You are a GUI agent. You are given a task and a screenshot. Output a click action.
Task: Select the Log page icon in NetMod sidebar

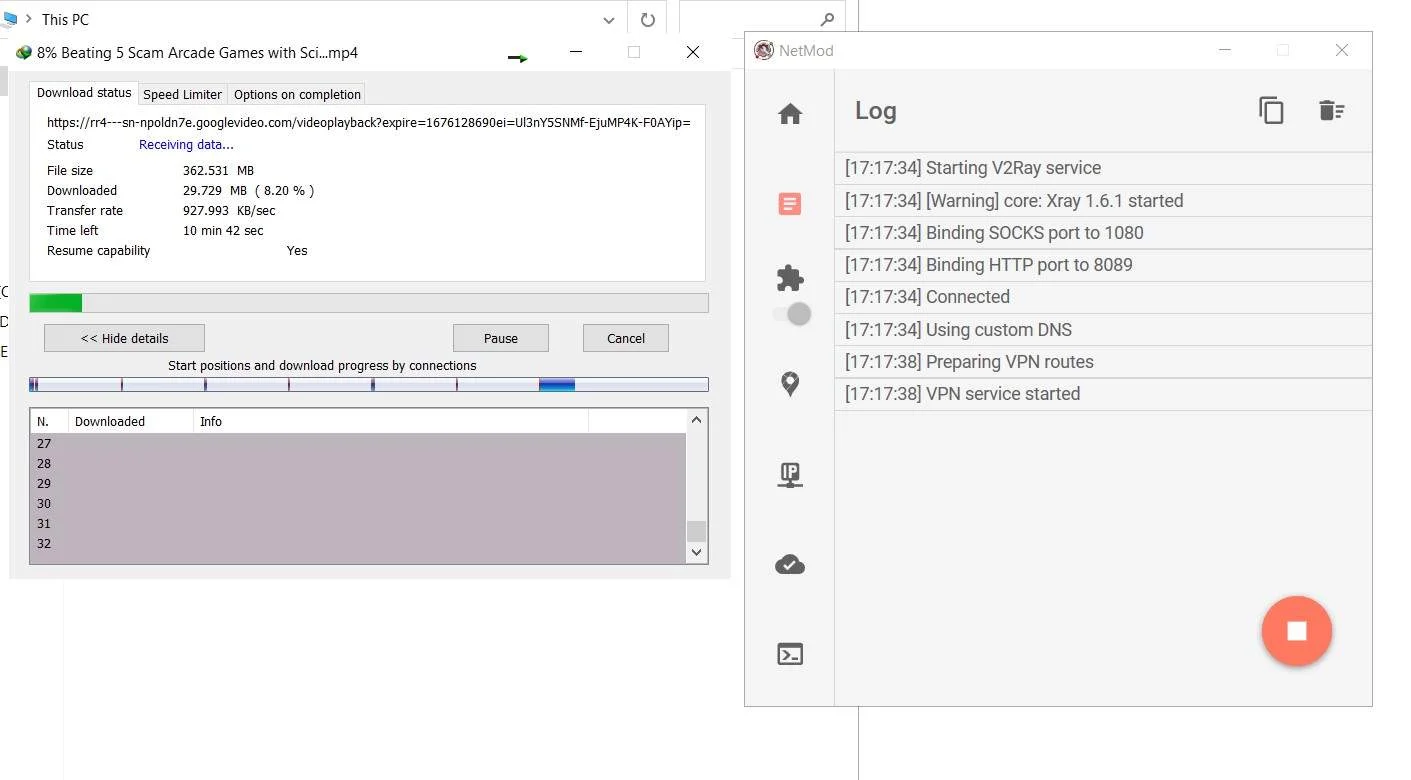[x=790, y=204]
